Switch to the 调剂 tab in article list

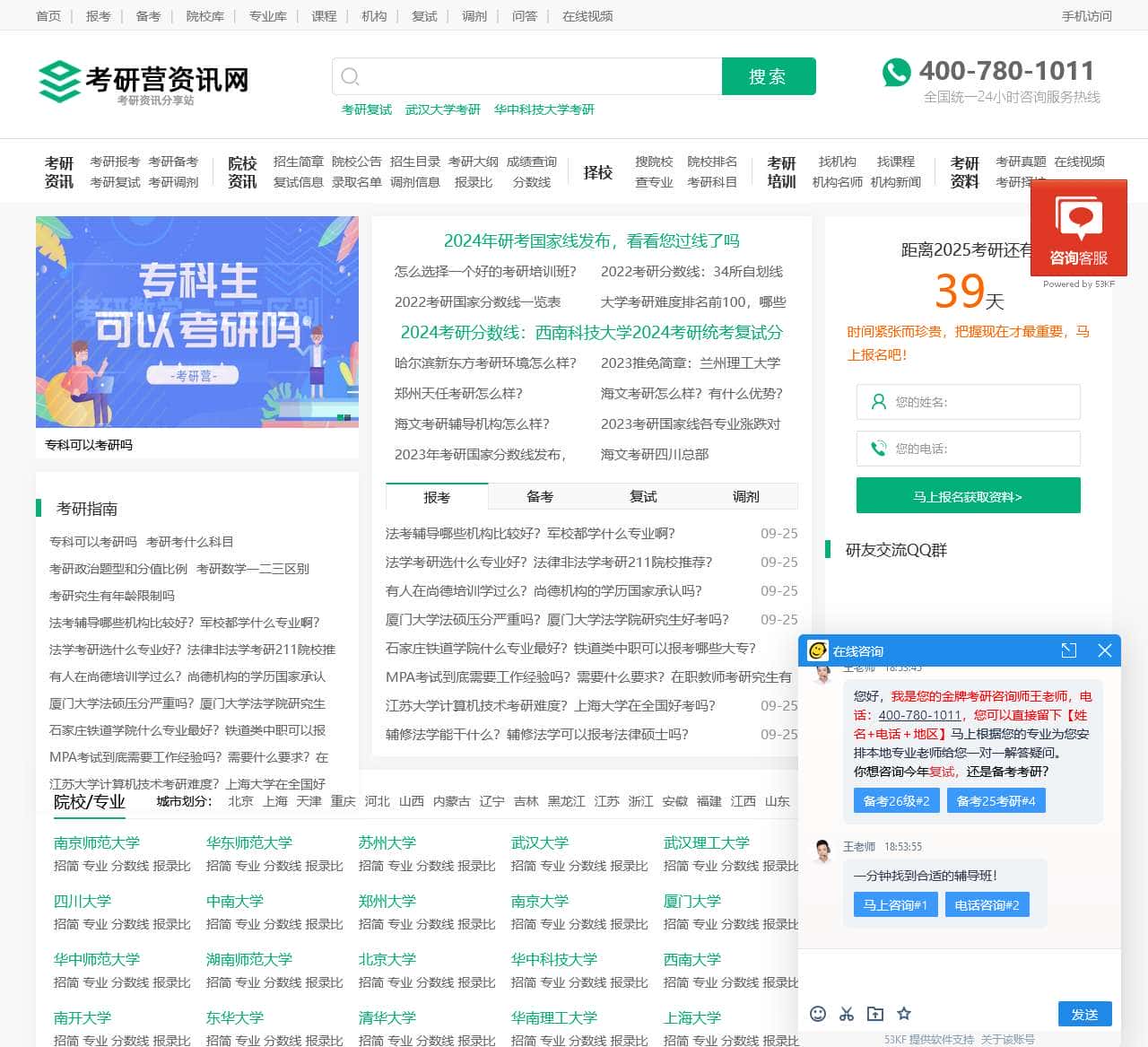(746, 496)
